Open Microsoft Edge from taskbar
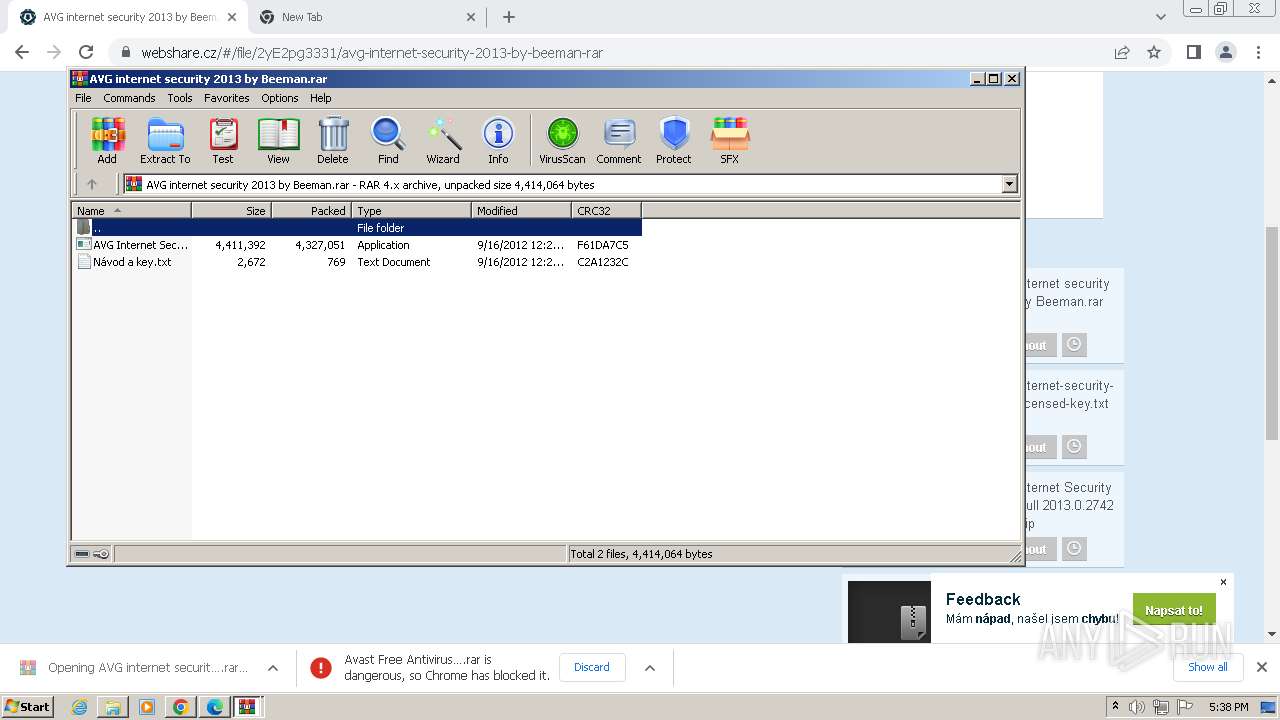The height and width of the screenshot is (720, 1280). (214, 707)
